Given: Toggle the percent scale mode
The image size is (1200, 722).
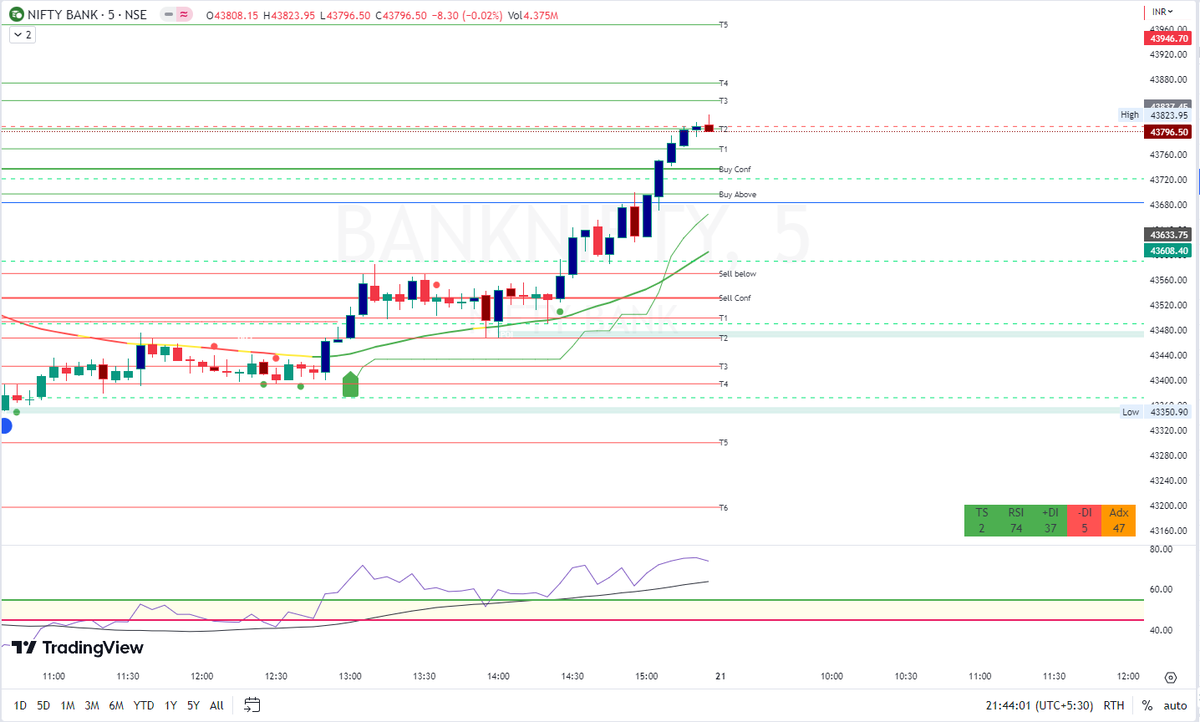Looking at the screenshot, I should pos(1146,705).
